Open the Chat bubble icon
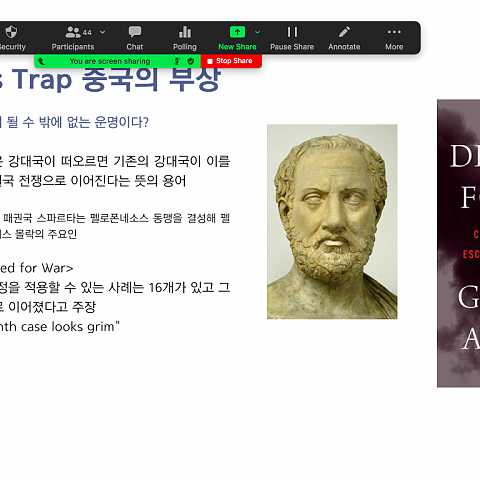Image resolution: width=480 pixels, height=480 pixels. [x=135, y=32]
